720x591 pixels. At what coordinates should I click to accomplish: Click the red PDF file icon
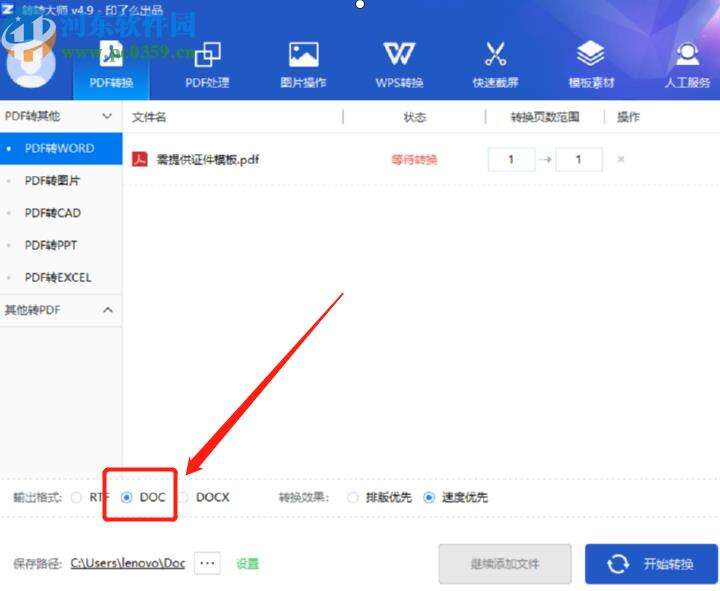pyautogui.click(x=140, y=159)
